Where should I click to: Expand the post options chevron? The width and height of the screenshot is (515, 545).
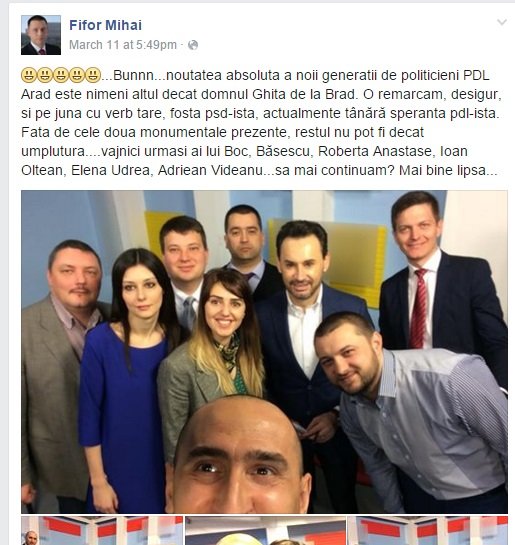(x=501, y=23)
